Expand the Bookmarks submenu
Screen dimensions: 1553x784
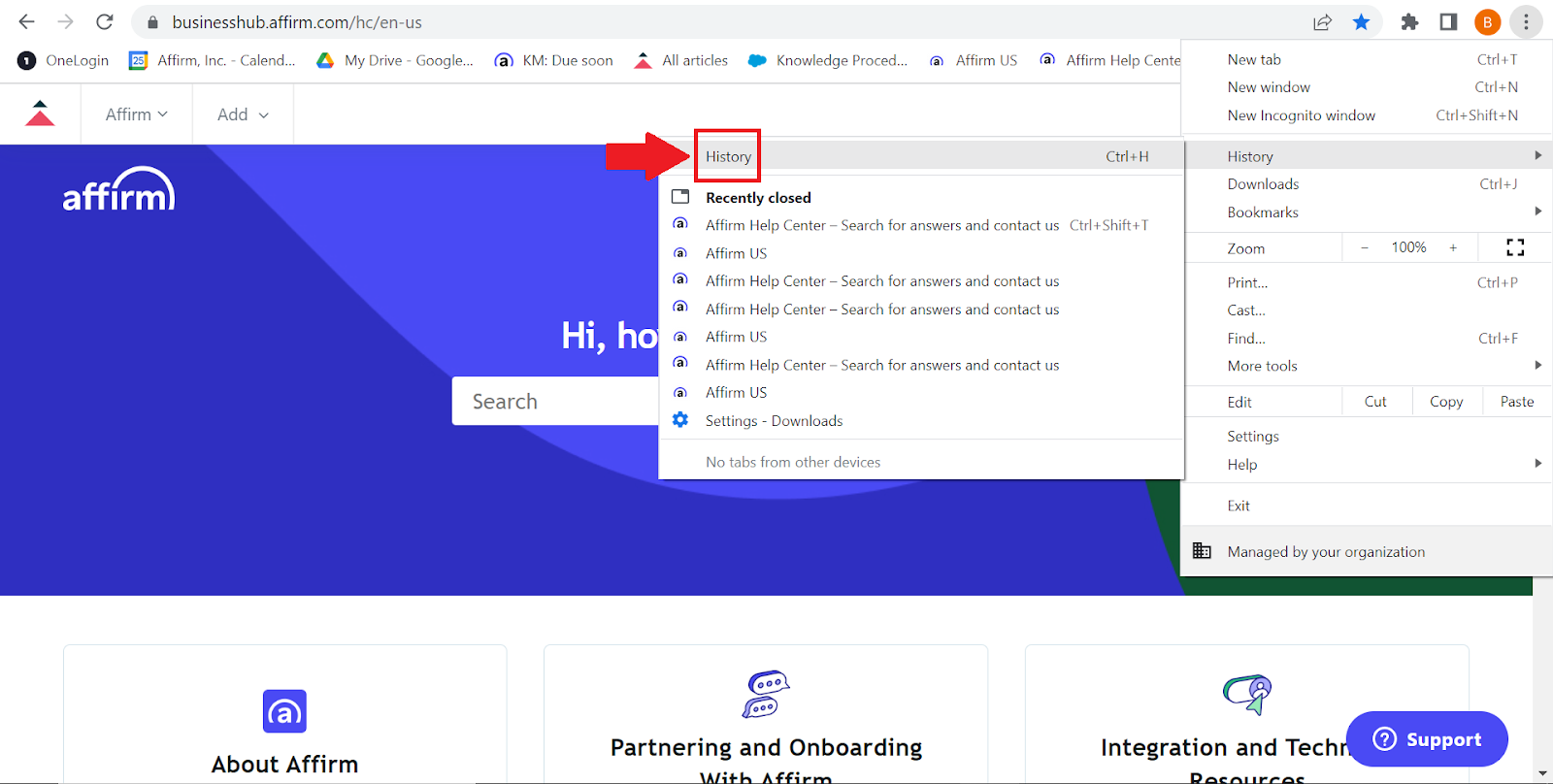pyautogui.click(x=1367, y=212)
